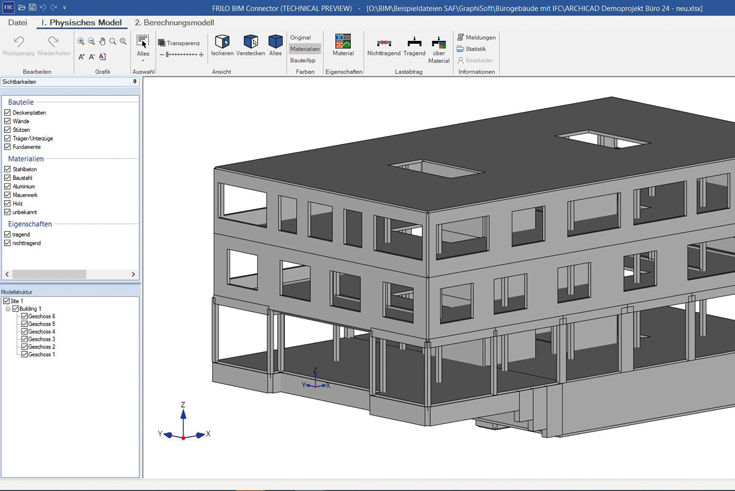Screen dimensions: 735x491
Task: Toggle Geschoss 3 checkbox in model tree
Action: tap(24, 339)
